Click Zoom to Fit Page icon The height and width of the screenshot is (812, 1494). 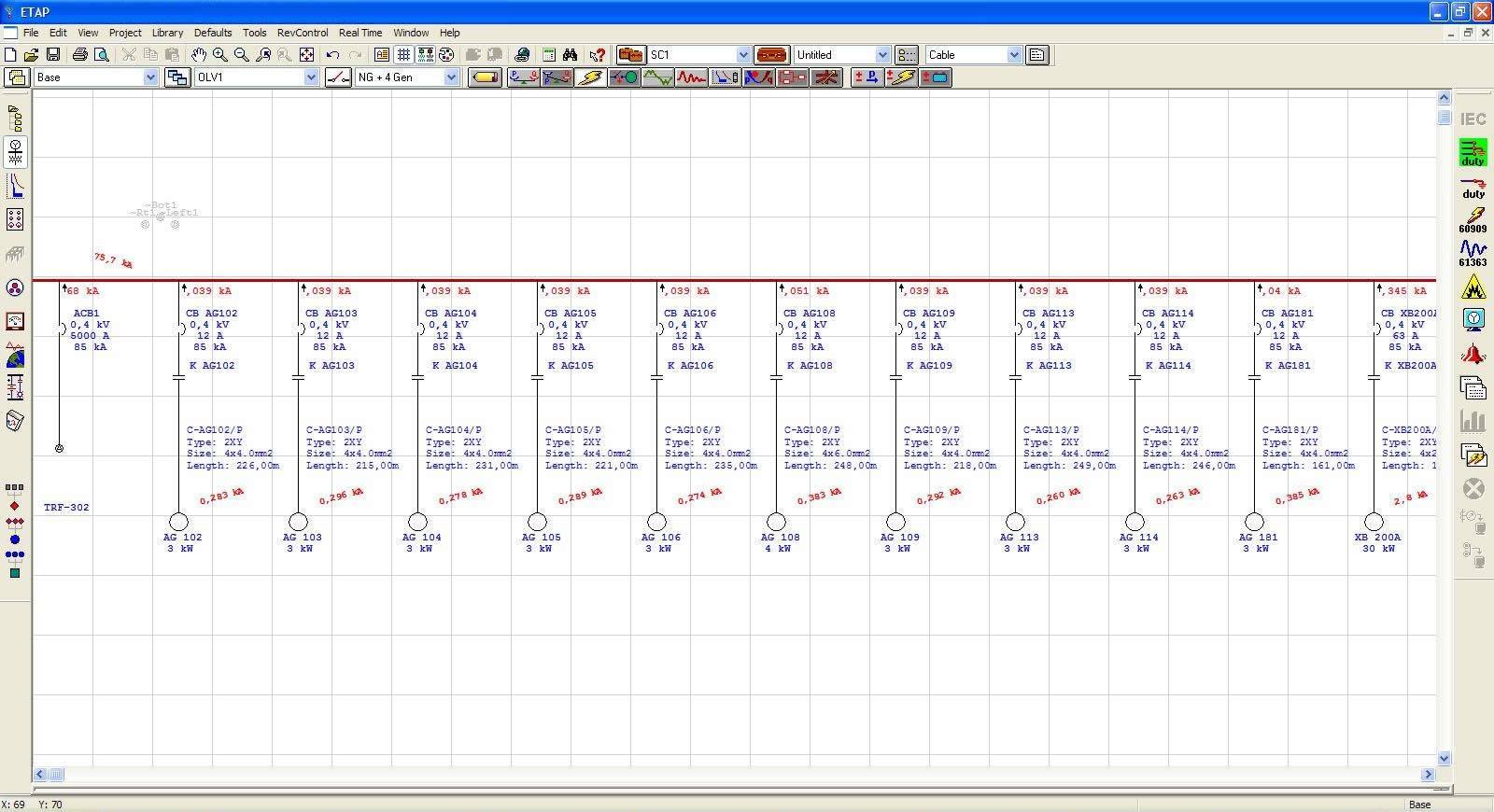(306, 55)
